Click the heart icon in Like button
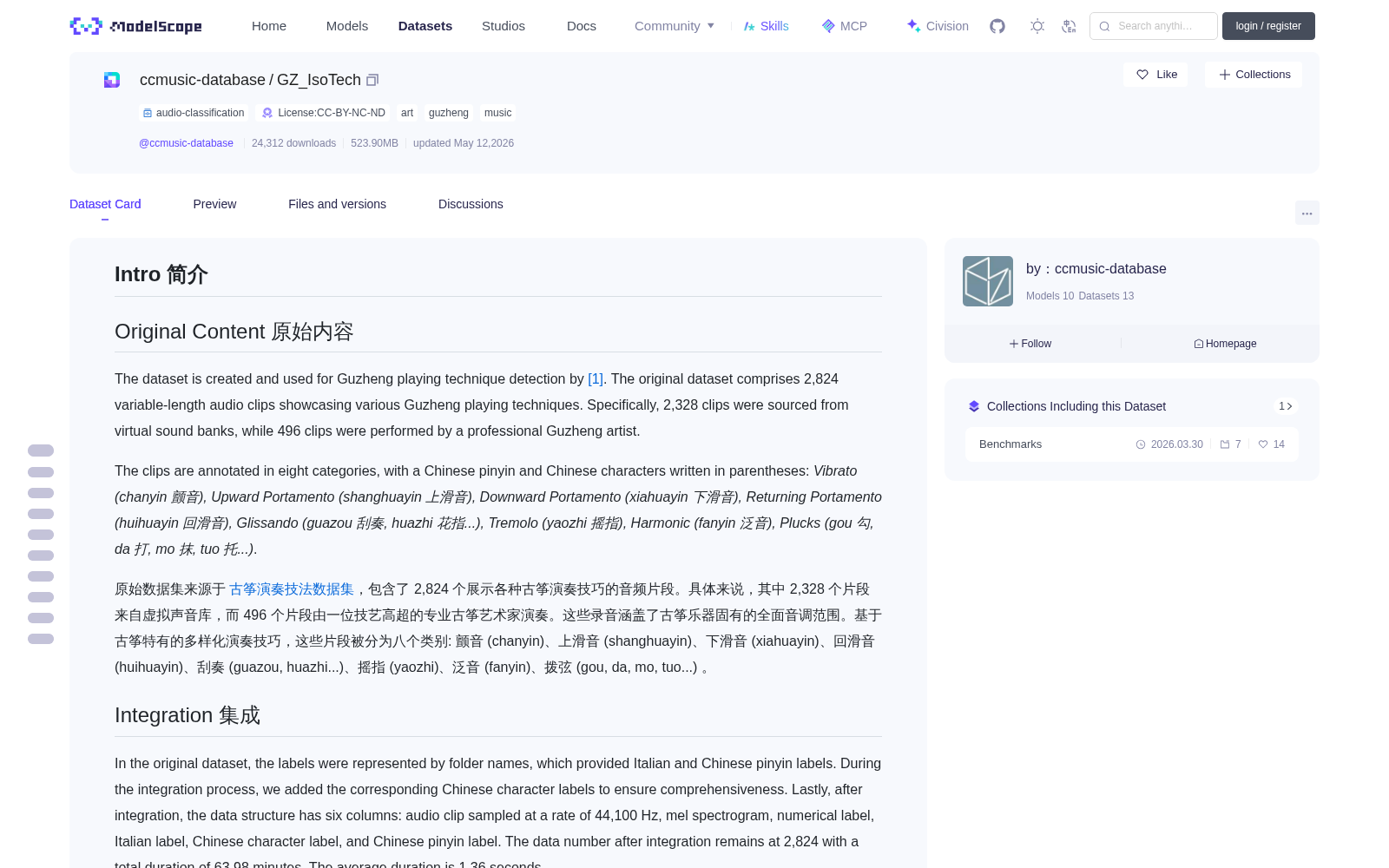The height and width of the screenshot is (868, 1389). tap(1142, 75)
